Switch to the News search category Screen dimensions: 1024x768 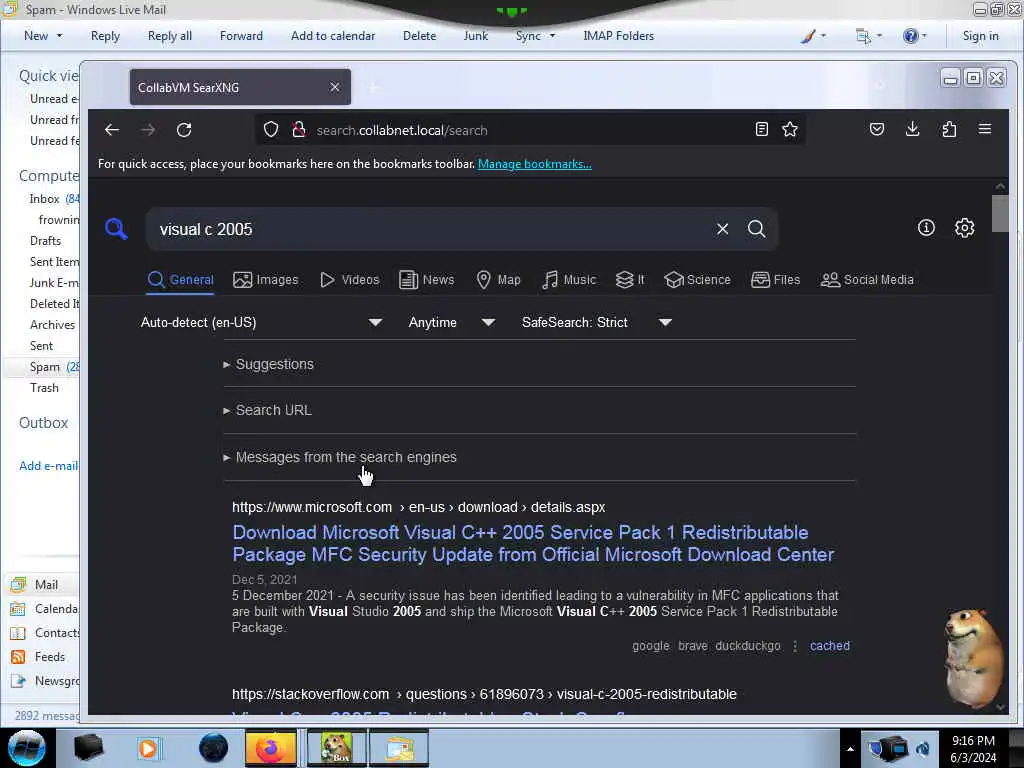426,280
